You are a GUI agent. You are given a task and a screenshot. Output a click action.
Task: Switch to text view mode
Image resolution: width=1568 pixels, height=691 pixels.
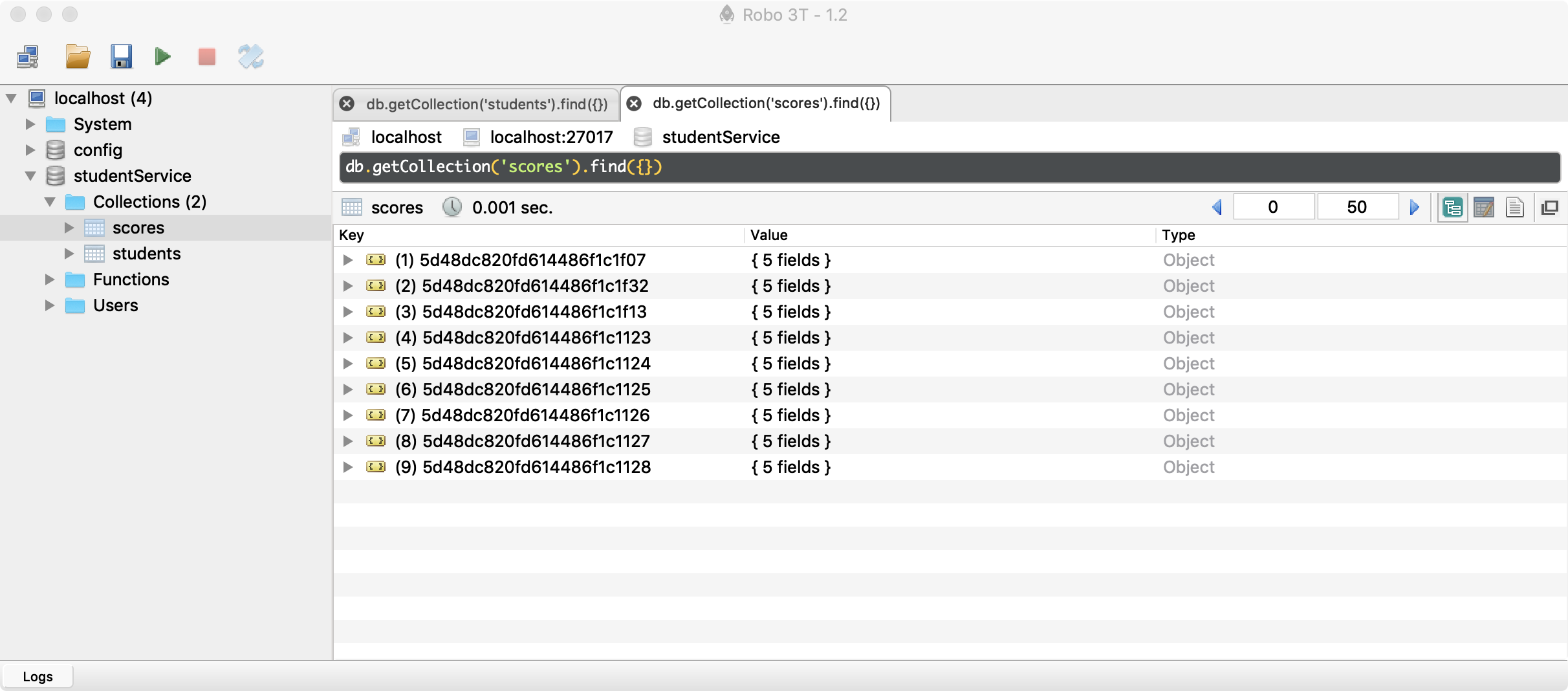tap(1515, 208)
